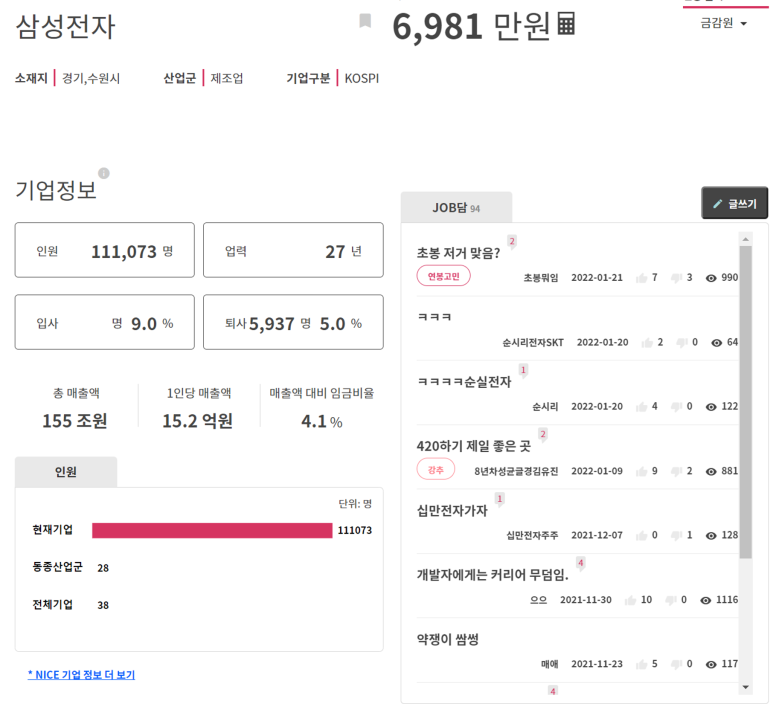Like the ㅋㅋㅋㅋ순실전자 post
This screenshot has width=773, height=727.
641,407
